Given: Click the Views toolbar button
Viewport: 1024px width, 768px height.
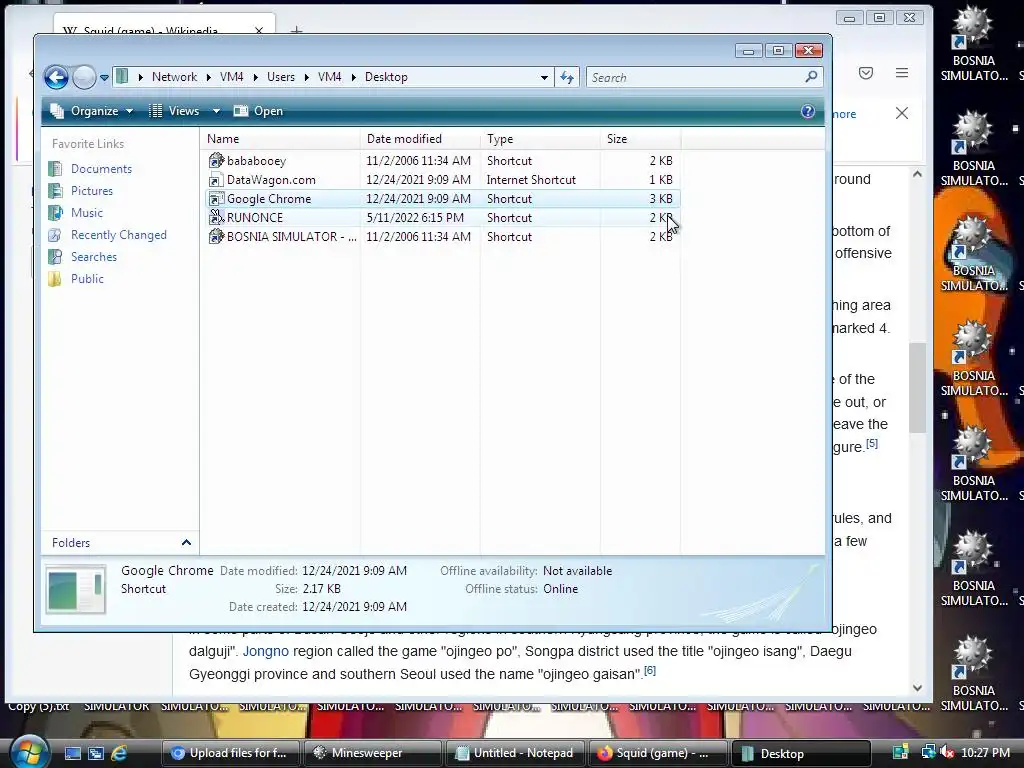Looking at the screenshot, I should [x=174, y=111].
